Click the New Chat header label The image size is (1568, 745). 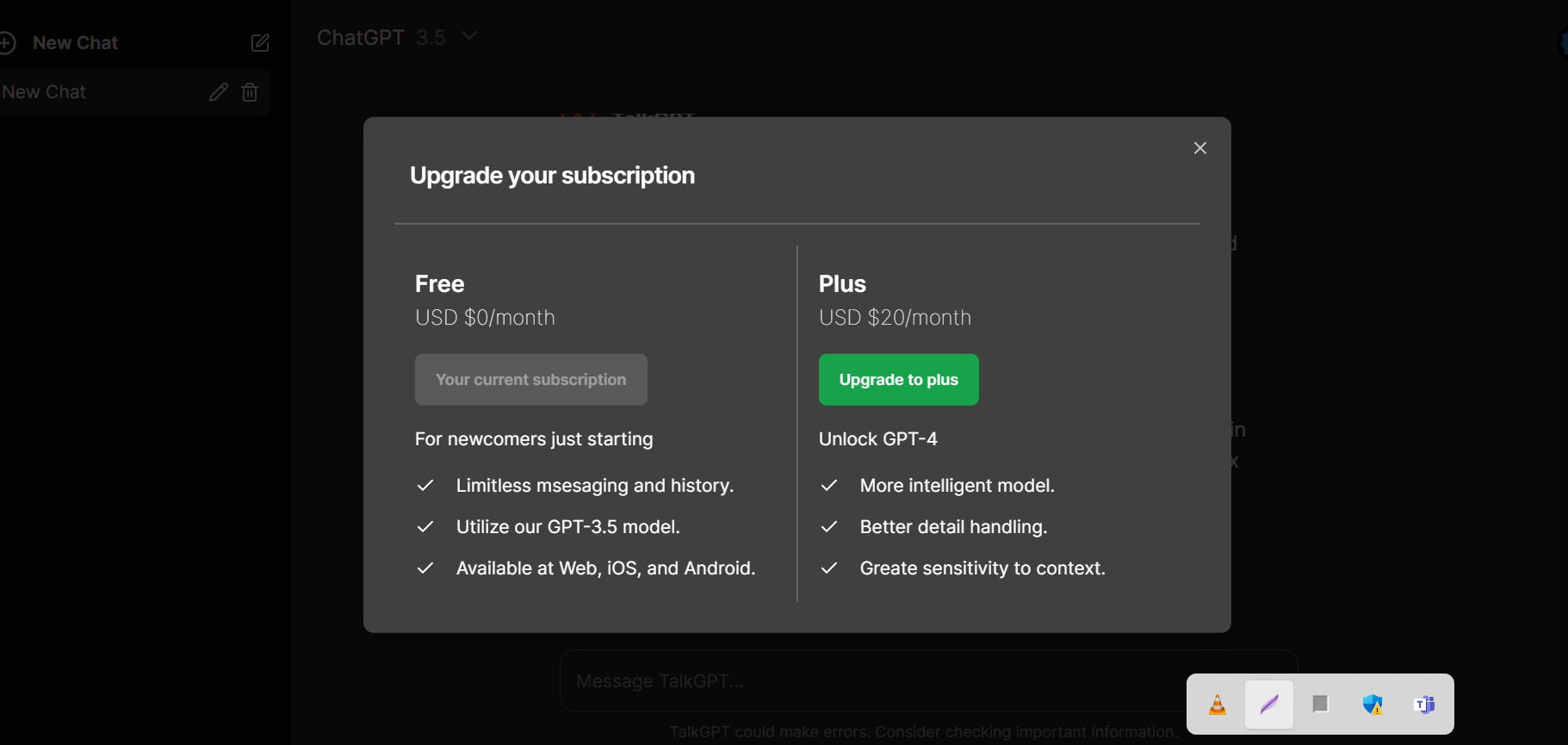coord(75,43)
